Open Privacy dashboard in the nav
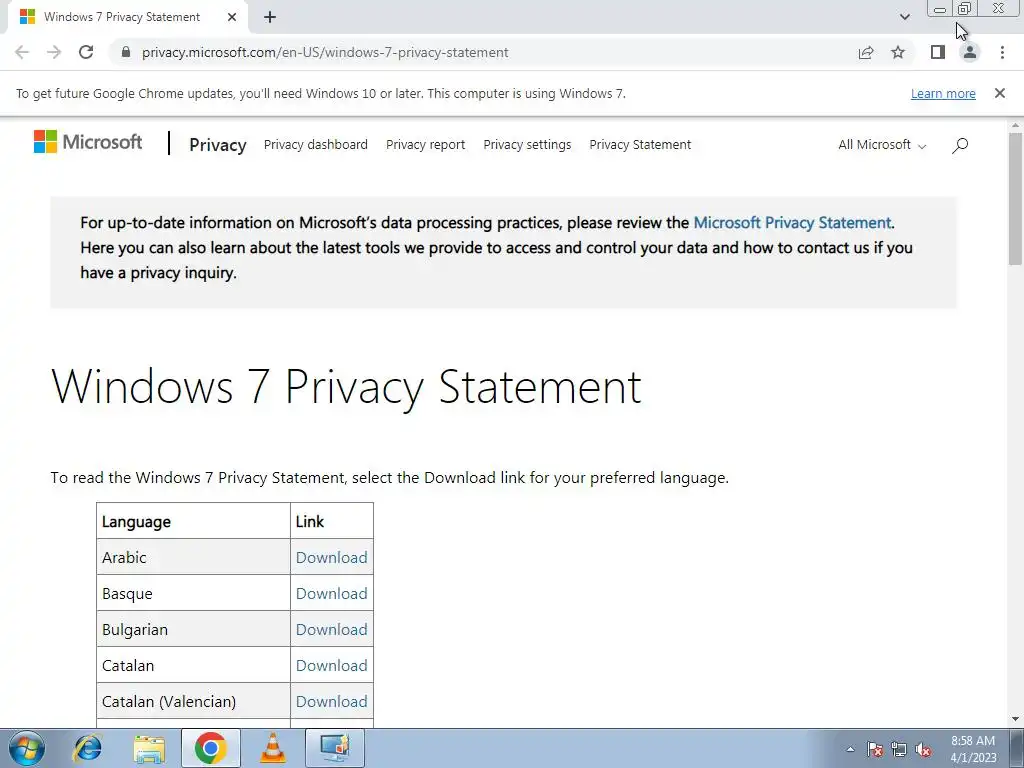This screenshot has width=1024, height=768. pos(315,145)
